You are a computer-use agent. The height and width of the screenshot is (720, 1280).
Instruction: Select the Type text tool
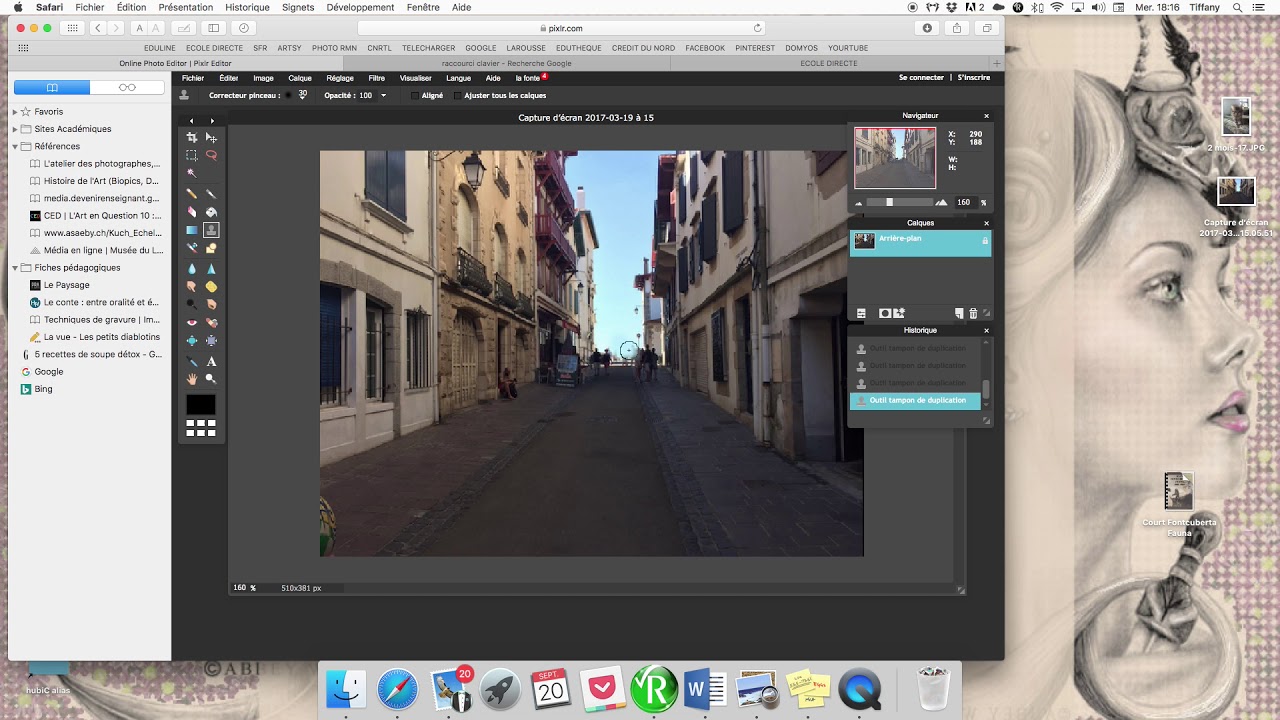(x=211, y=361)
